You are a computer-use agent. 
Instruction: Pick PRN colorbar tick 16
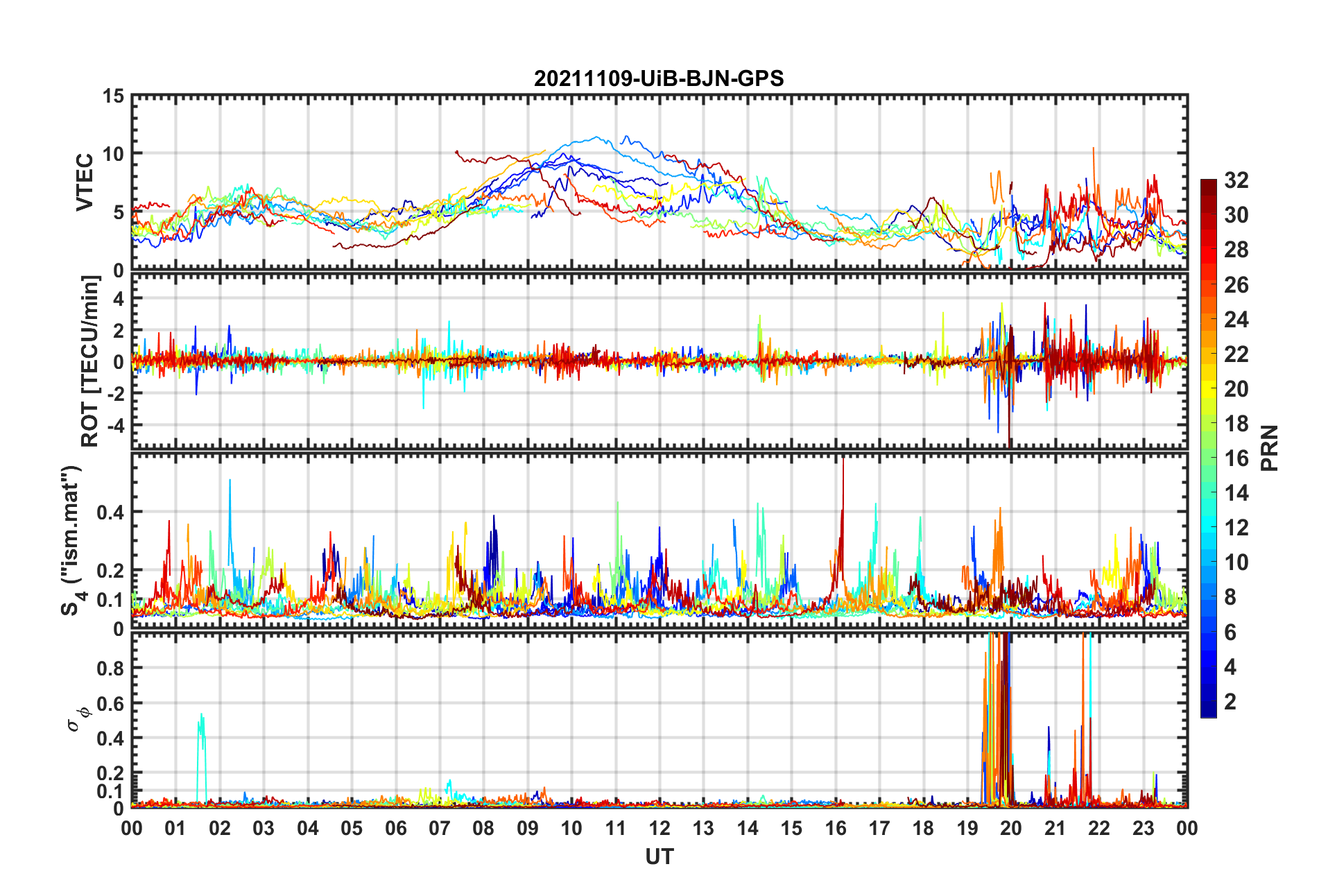(1236, 458)
